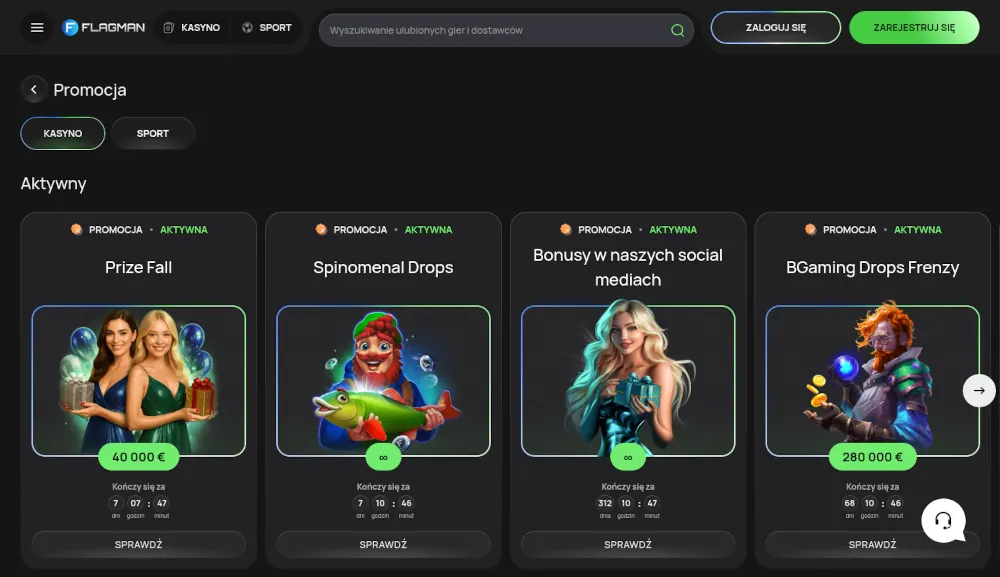
Task: Open the live chat headset icon
Action: pos(942,521)
